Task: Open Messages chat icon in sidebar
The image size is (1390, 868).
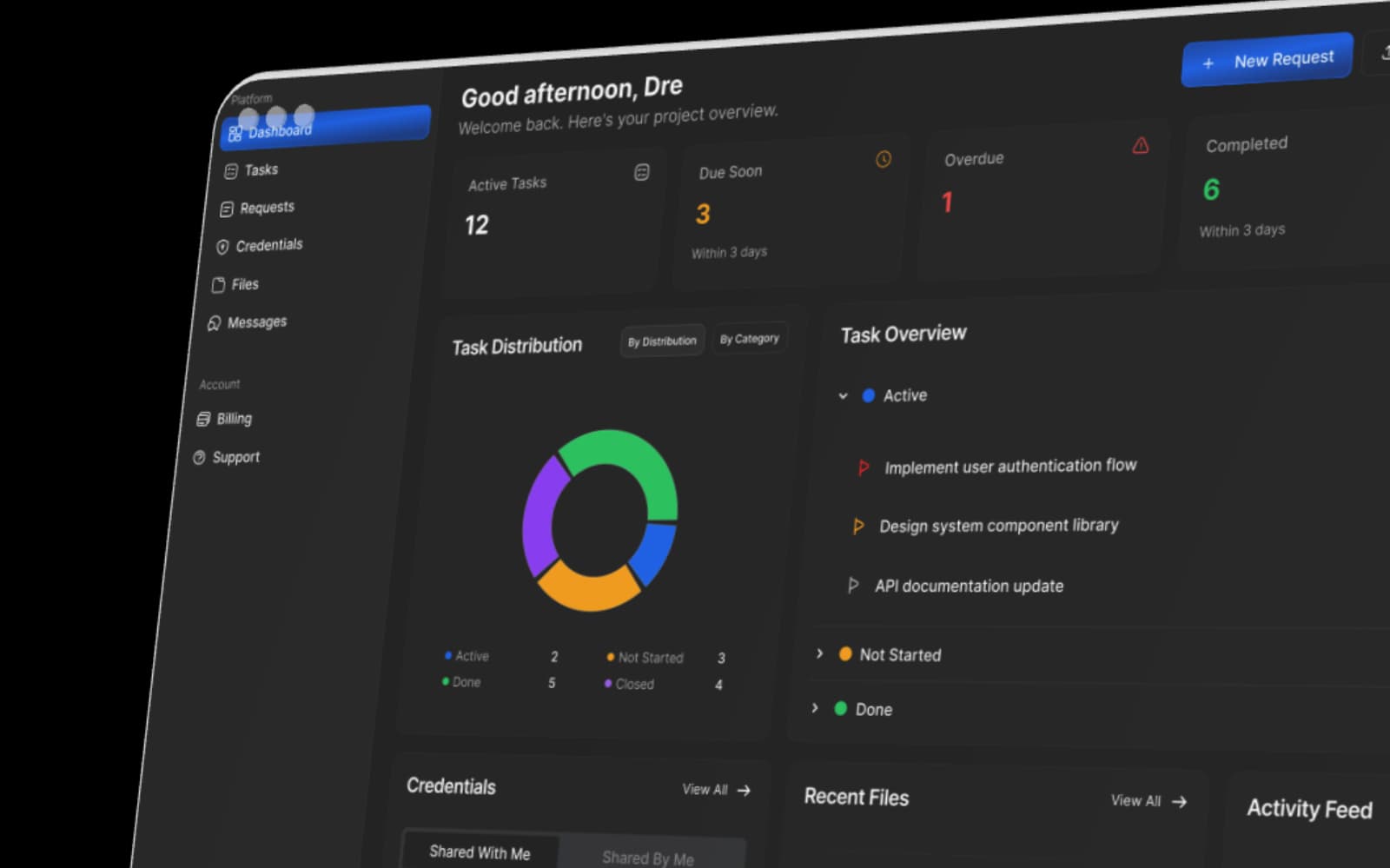Action: tap(214, 323)
